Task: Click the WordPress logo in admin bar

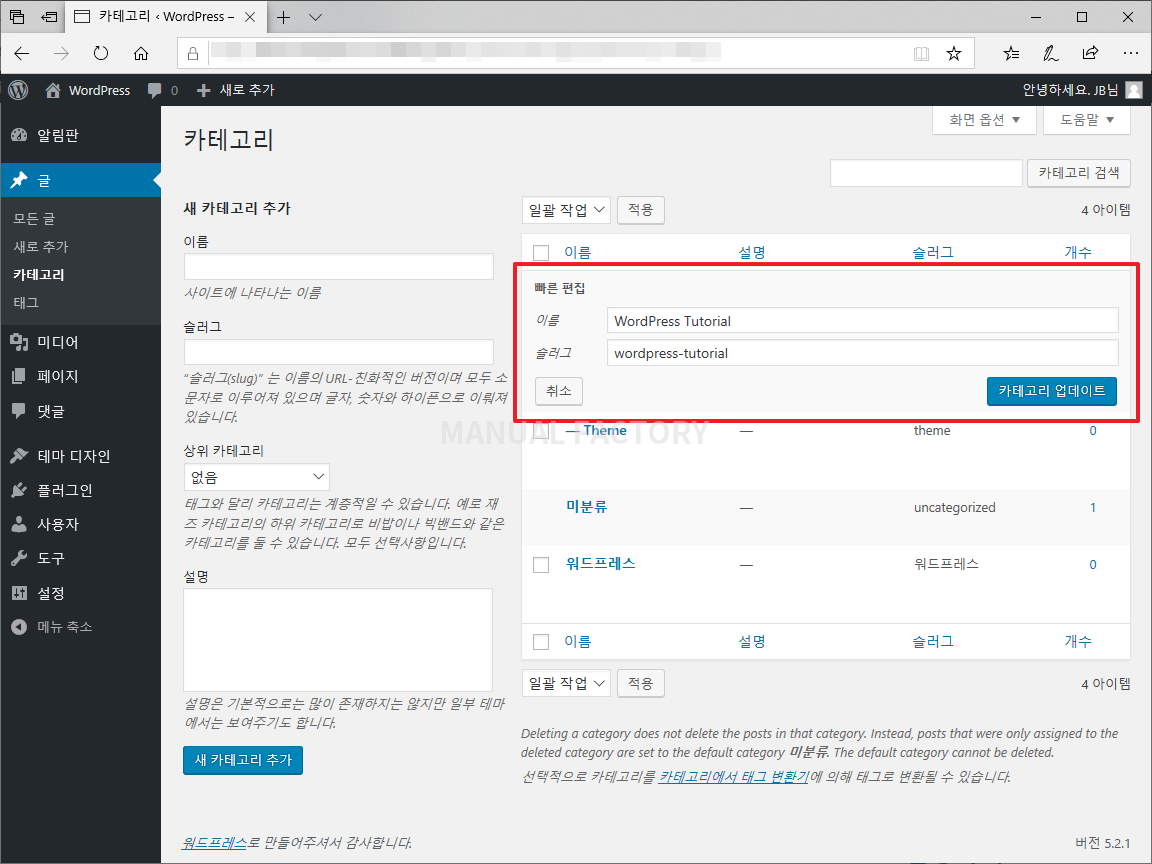Action: coord(18,90)
